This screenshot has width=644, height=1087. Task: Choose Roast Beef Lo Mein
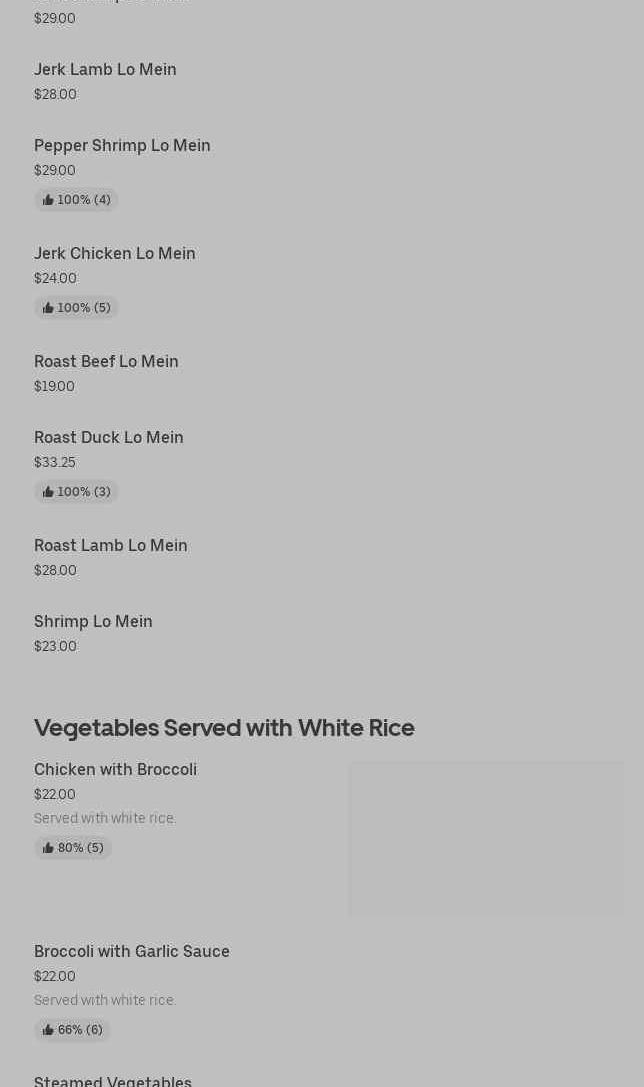click(x=106, y=362)
